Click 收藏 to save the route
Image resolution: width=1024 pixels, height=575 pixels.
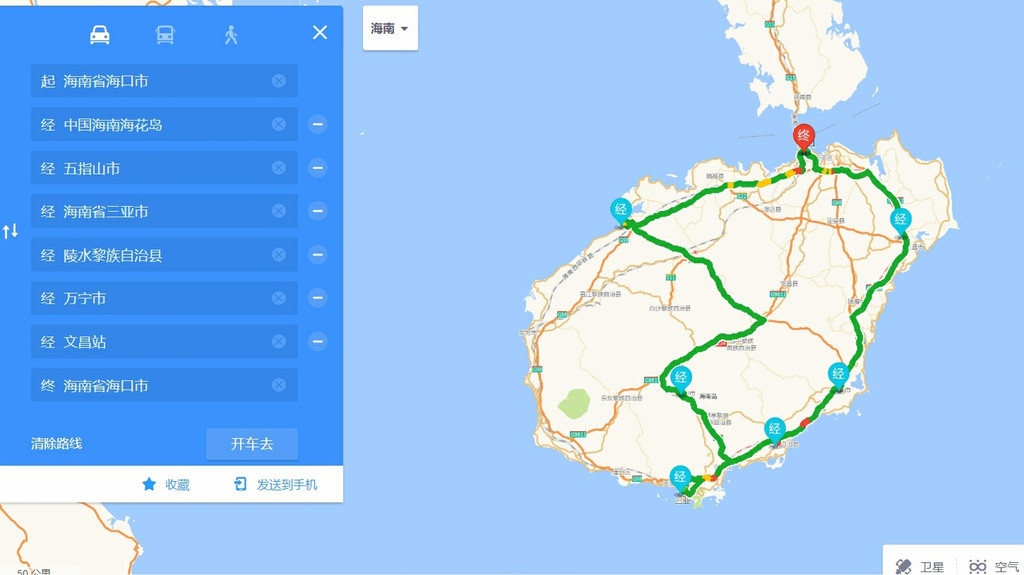point(166,485)
